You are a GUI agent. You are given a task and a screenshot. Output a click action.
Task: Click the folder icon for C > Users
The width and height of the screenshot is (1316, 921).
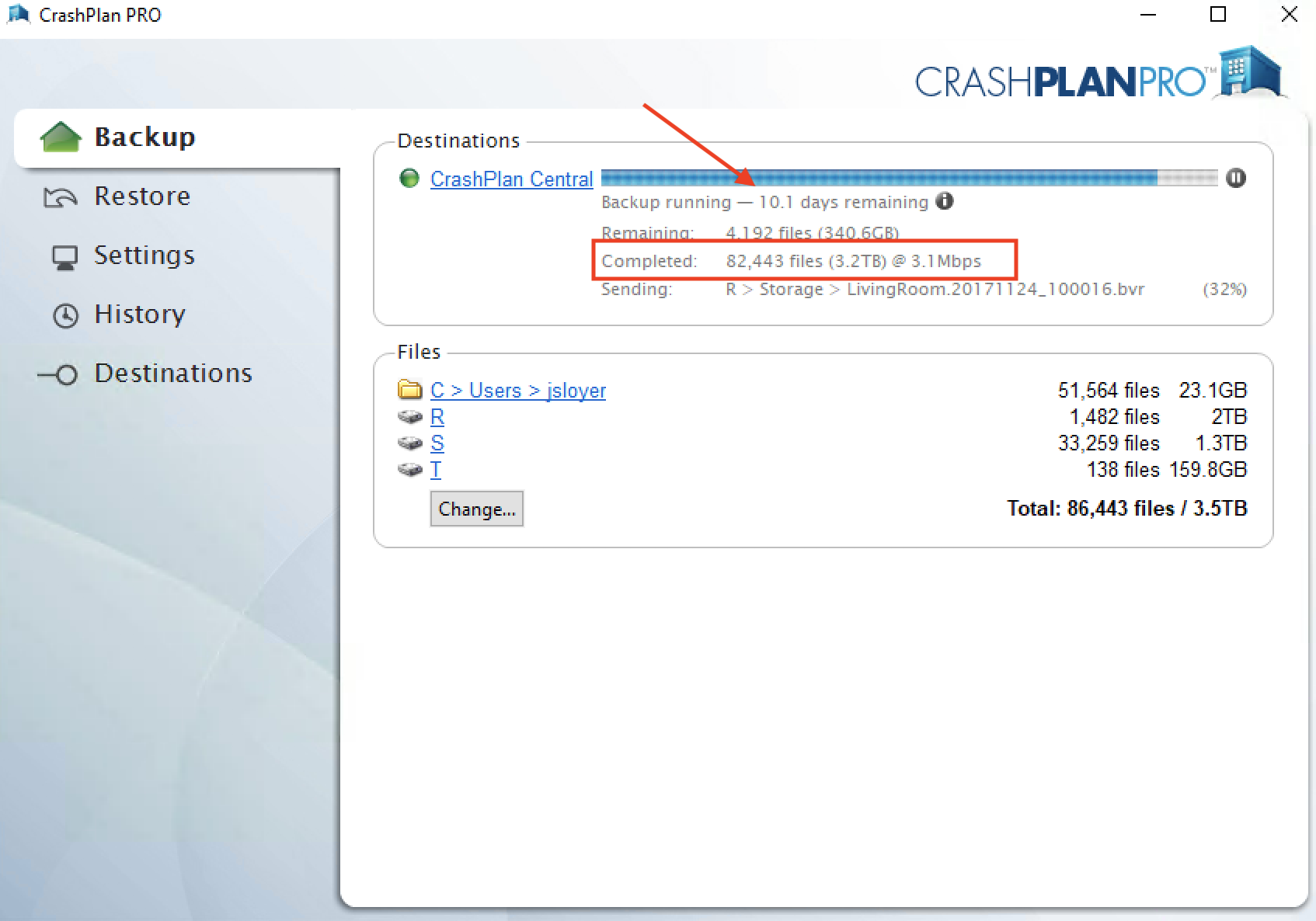(x=409, y=388)
